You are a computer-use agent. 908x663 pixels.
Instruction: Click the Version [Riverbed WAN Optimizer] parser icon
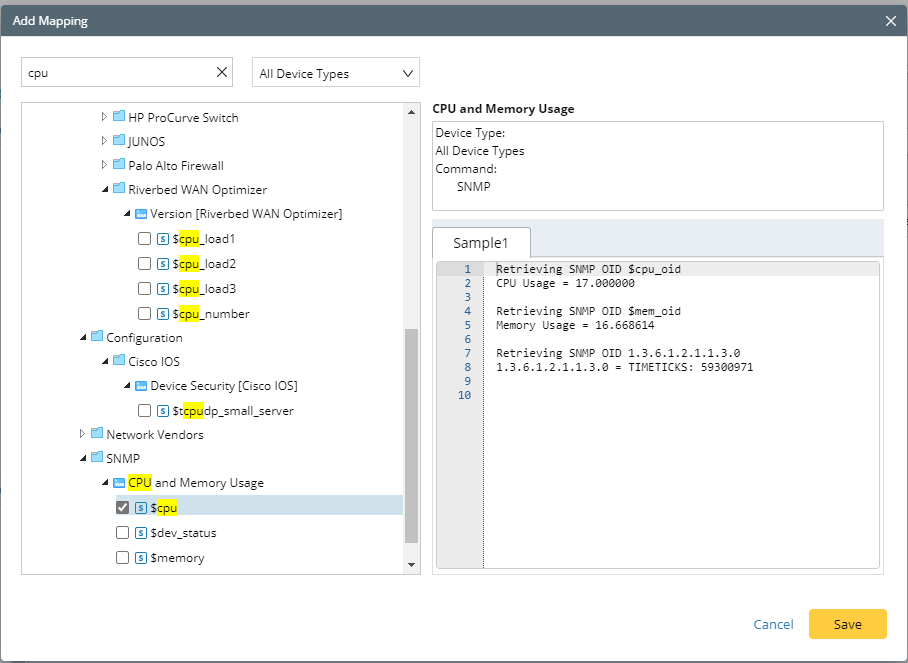[x=141, y=214]
